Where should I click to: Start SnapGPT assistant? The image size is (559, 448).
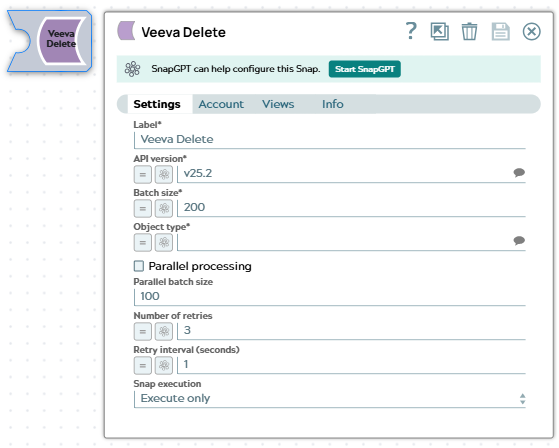coord(364,69)
